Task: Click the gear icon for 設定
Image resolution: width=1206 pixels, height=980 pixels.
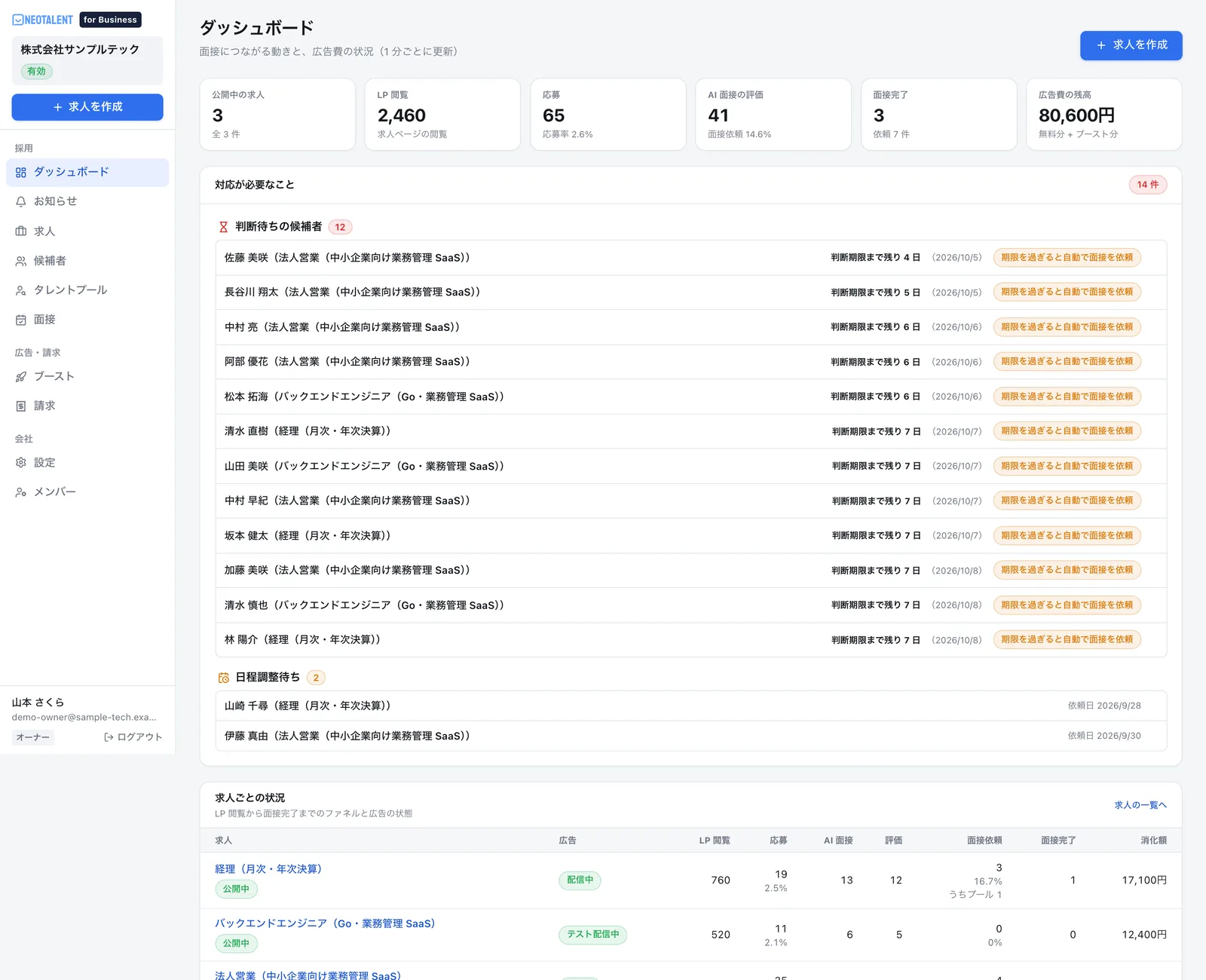Action: click(21, 463)
